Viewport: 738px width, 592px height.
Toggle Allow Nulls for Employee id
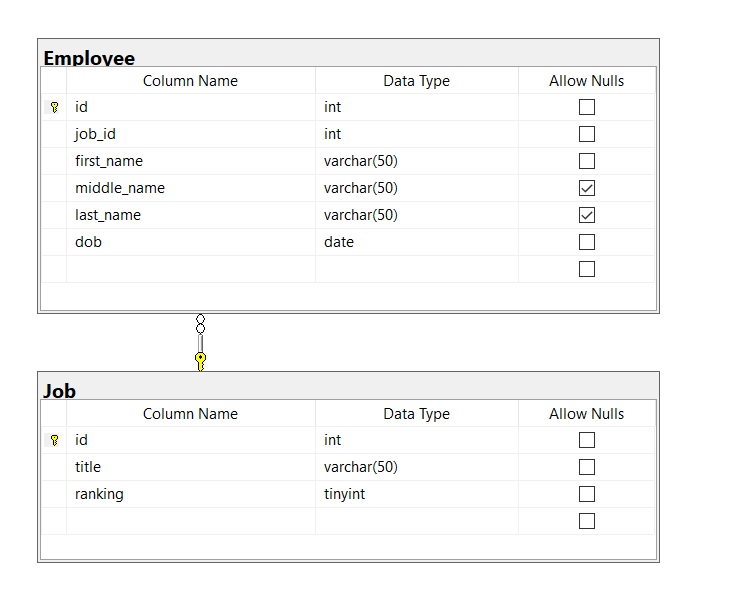(x=586, y=107)
